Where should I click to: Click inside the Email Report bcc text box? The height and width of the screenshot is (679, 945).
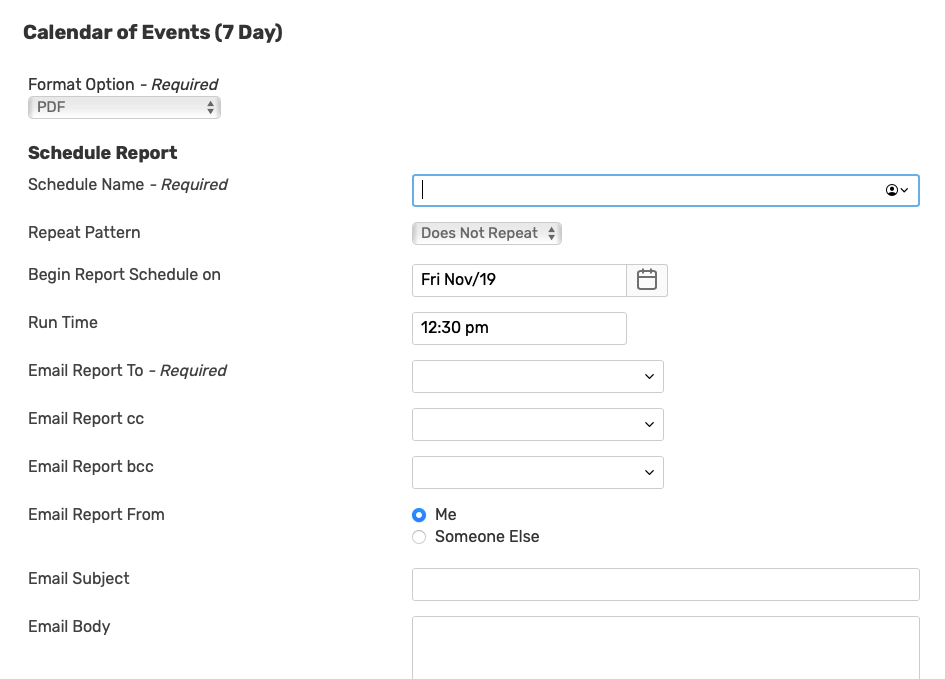pyautogui.click(x=525, y=473)
